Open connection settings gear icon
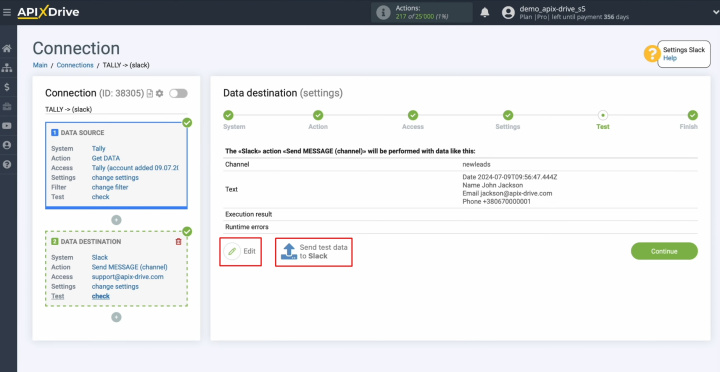 click(x=159, y=93)
